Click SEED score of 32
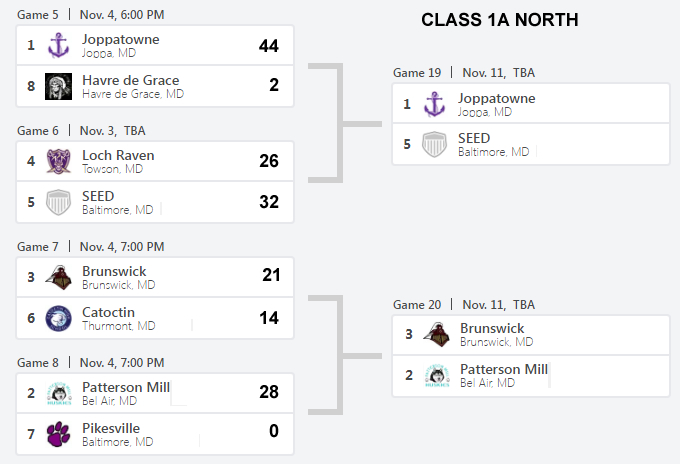 268,202
